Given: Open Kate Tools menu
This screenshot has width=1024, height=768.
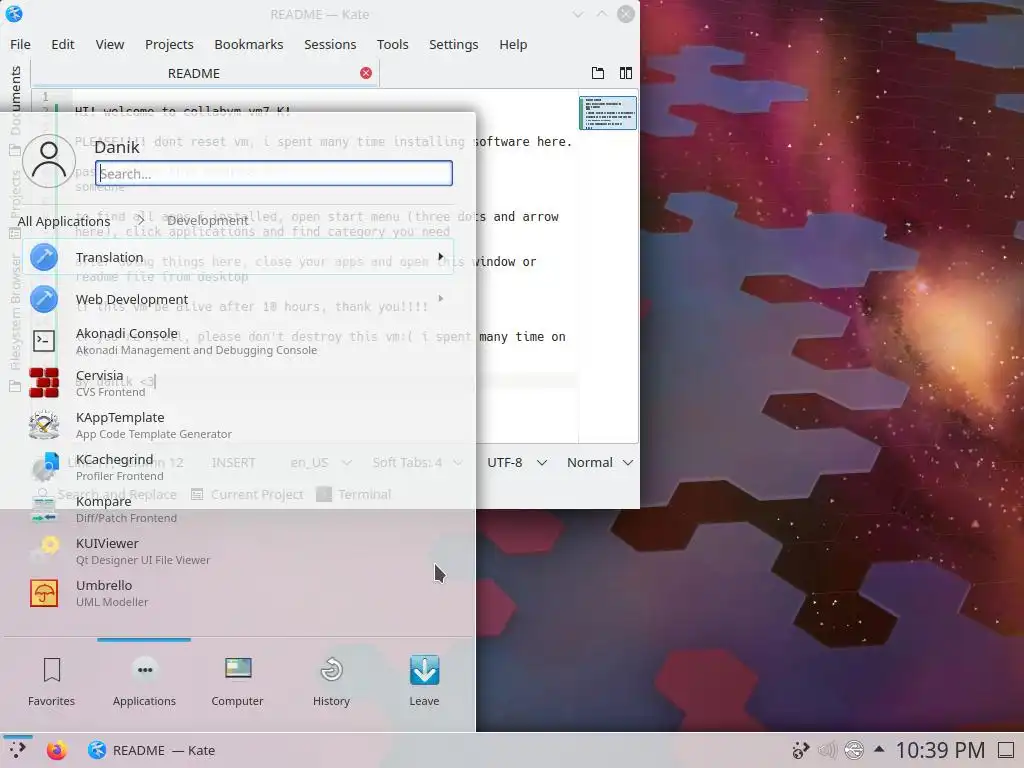Looking at the screenshot, I should (x=392, y=44).
